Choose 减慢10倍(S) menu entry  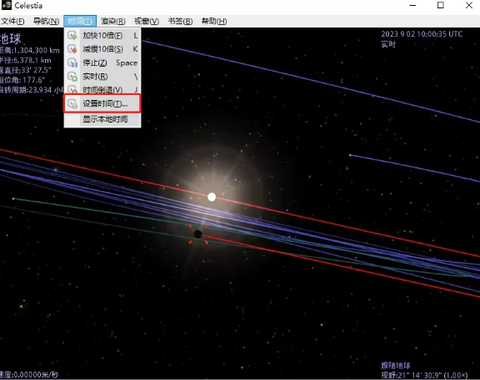coord(103,49)
